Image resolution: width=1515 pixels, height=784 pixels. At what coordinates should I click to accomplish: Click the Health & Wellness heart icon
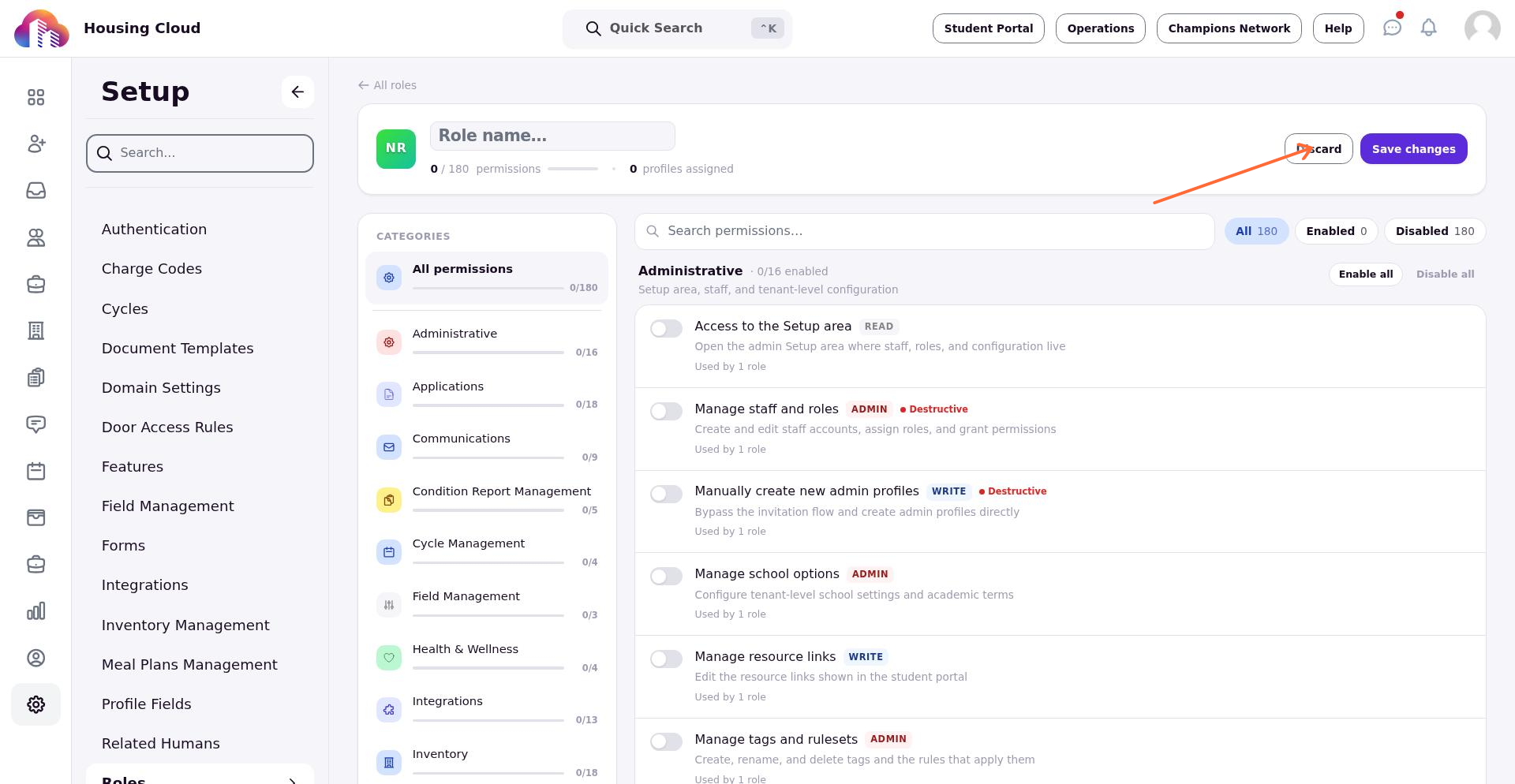click(389, 658)
